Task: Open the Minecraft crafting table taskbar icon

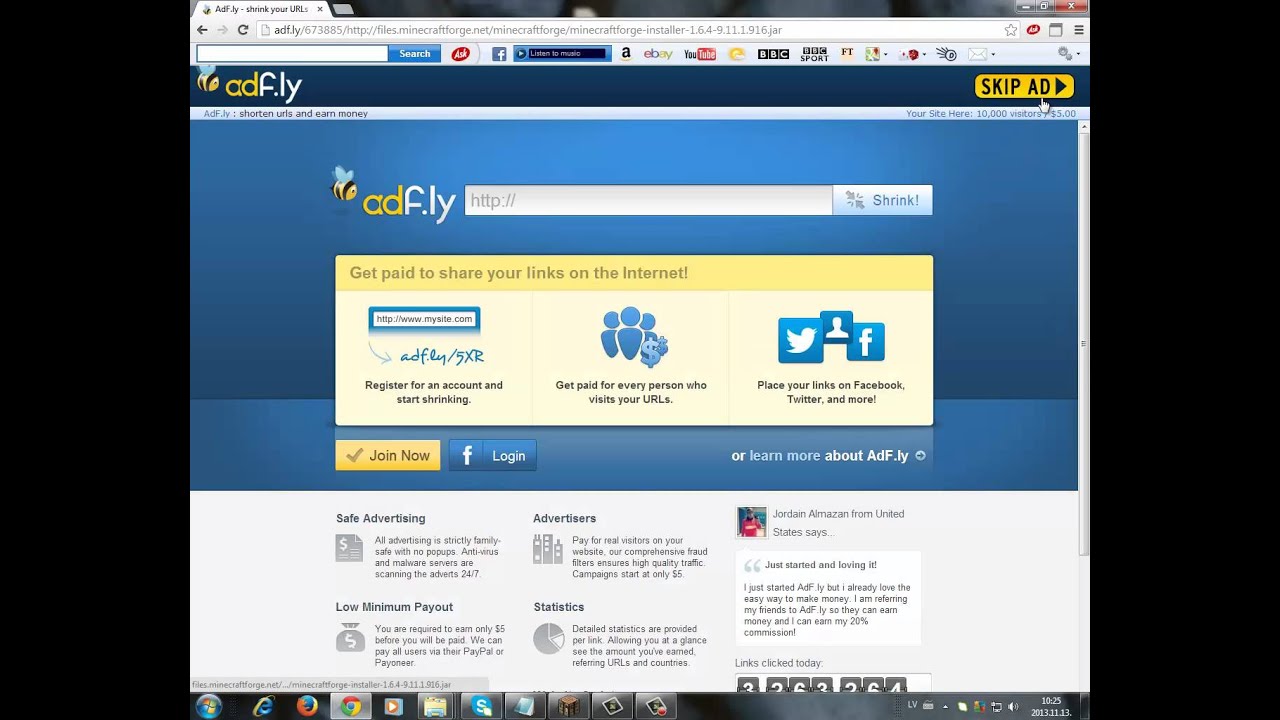Action: point(568,707)
